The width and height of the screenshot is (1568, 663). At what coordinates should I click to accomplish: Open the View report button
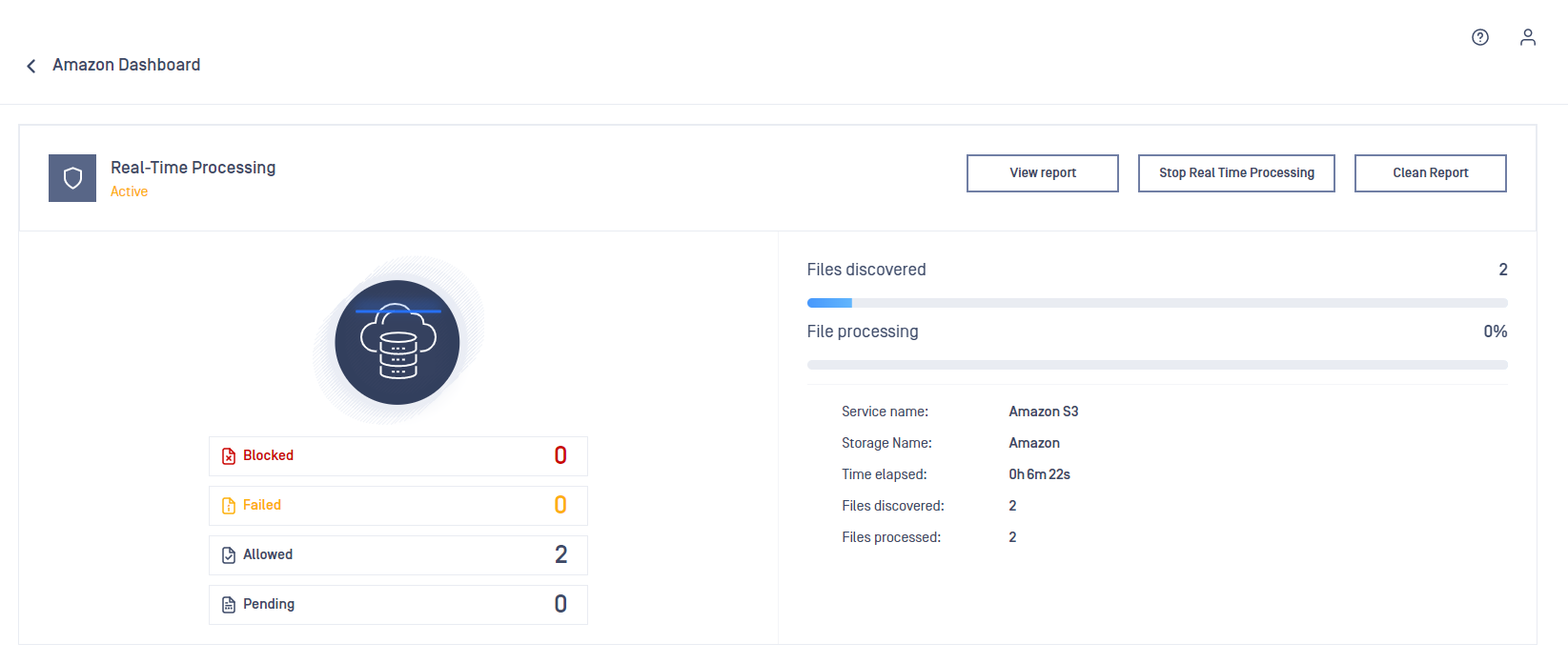1043,173
